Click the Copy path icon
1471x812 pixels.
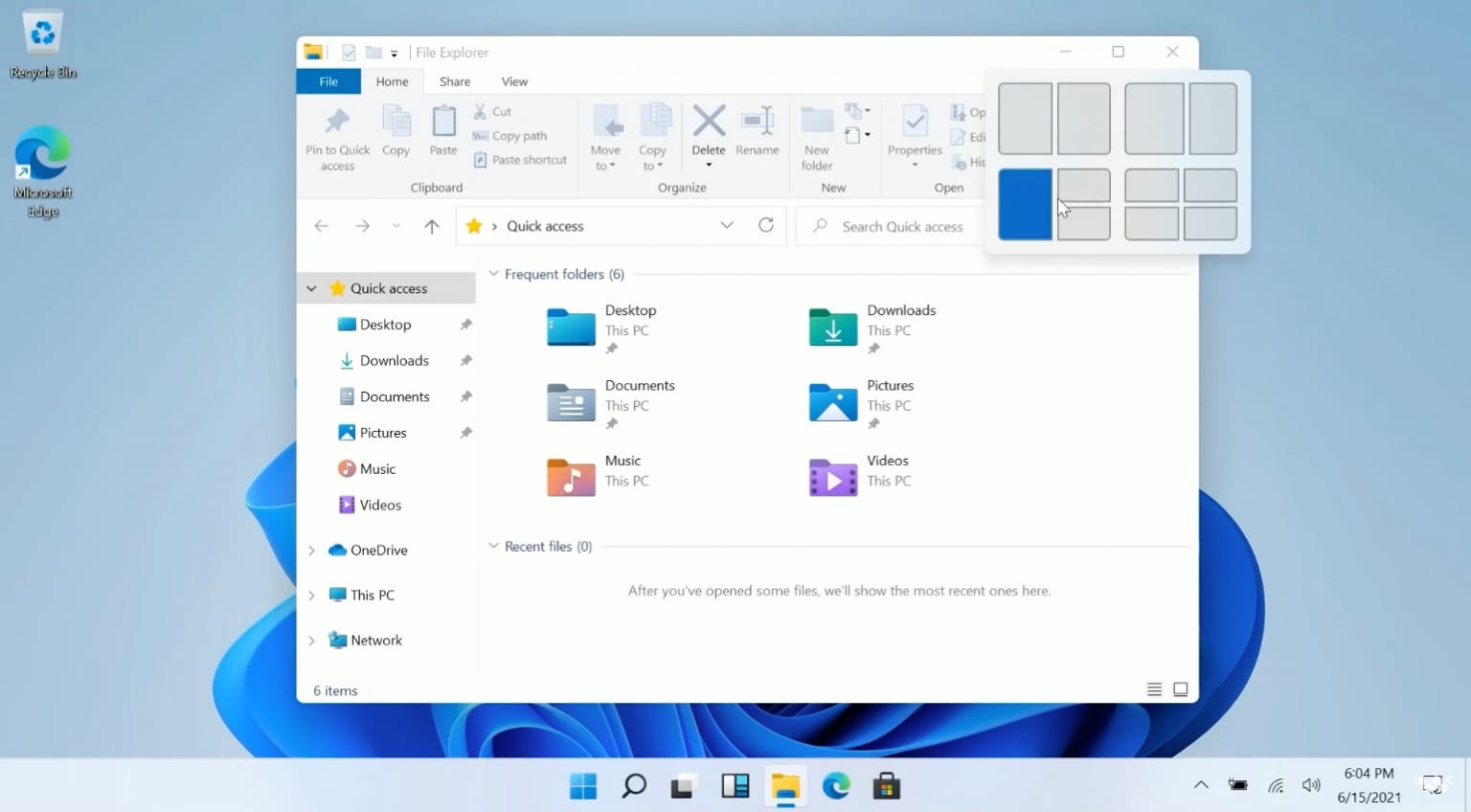pos(510,135)
